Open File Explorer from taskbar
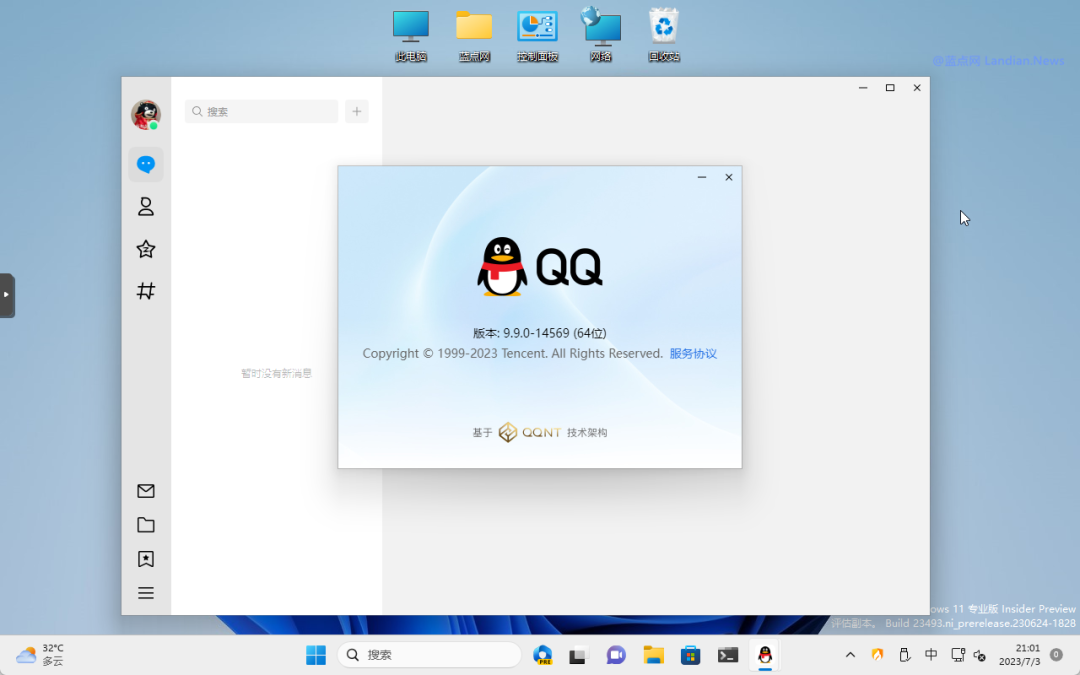The image size is (1080, 675). click(654, 655)
